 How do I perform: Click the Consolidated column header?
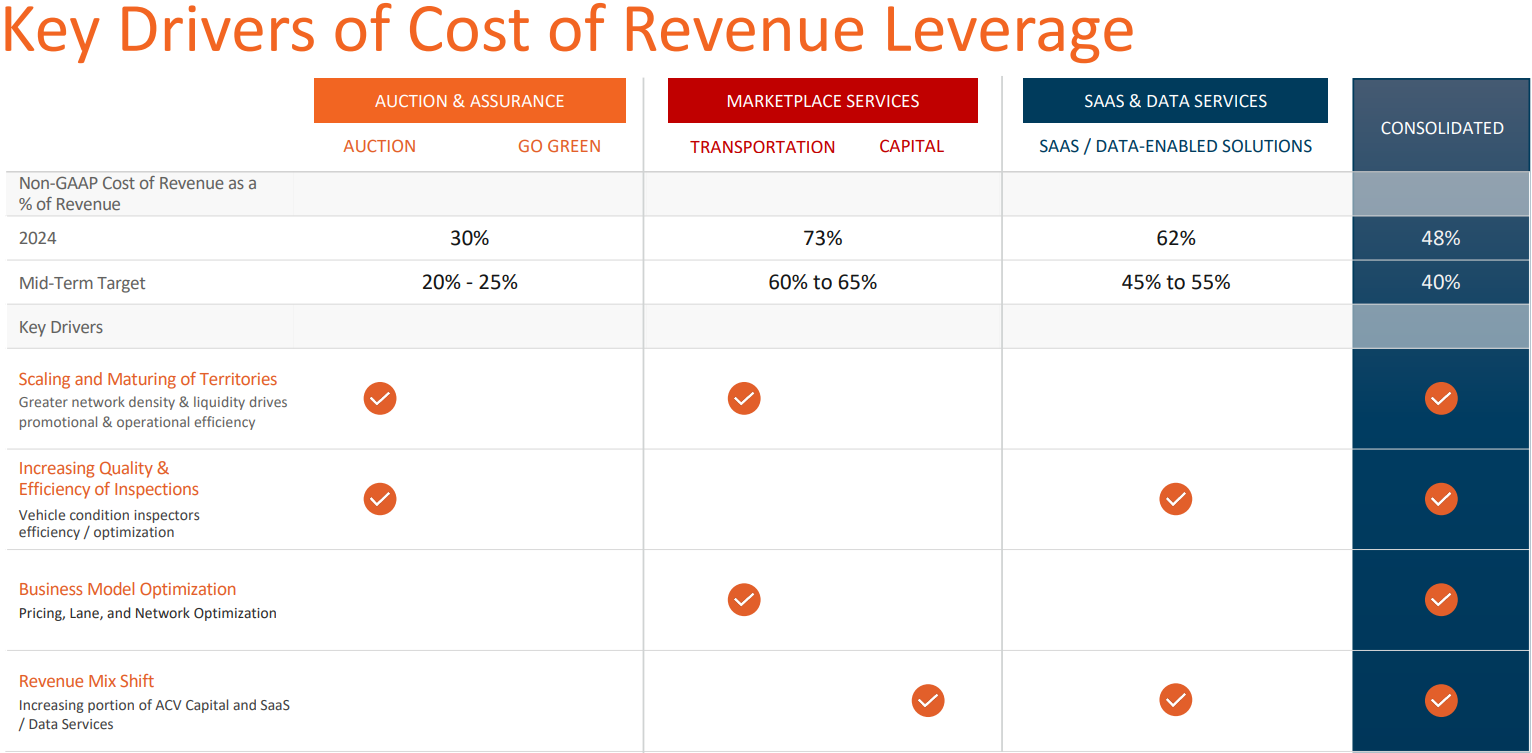point(1441,127)
